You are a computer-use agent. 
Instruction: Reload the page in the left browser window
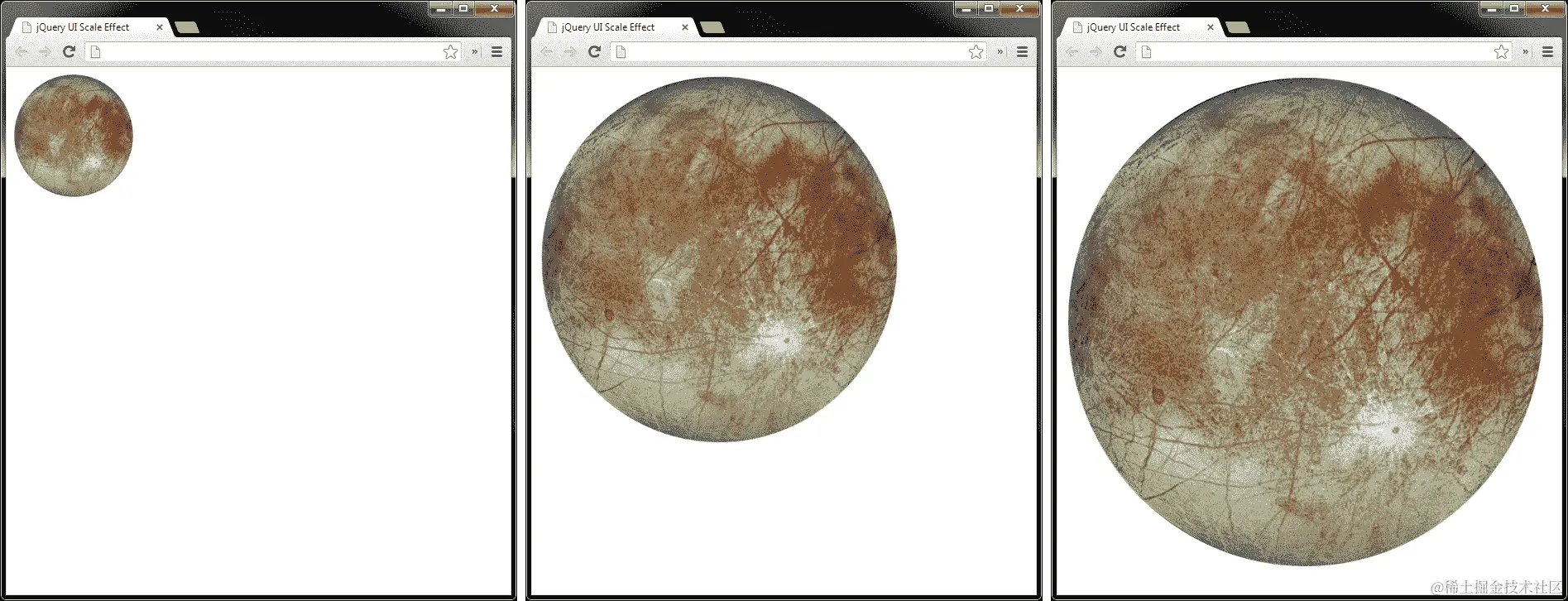point(70,51)
